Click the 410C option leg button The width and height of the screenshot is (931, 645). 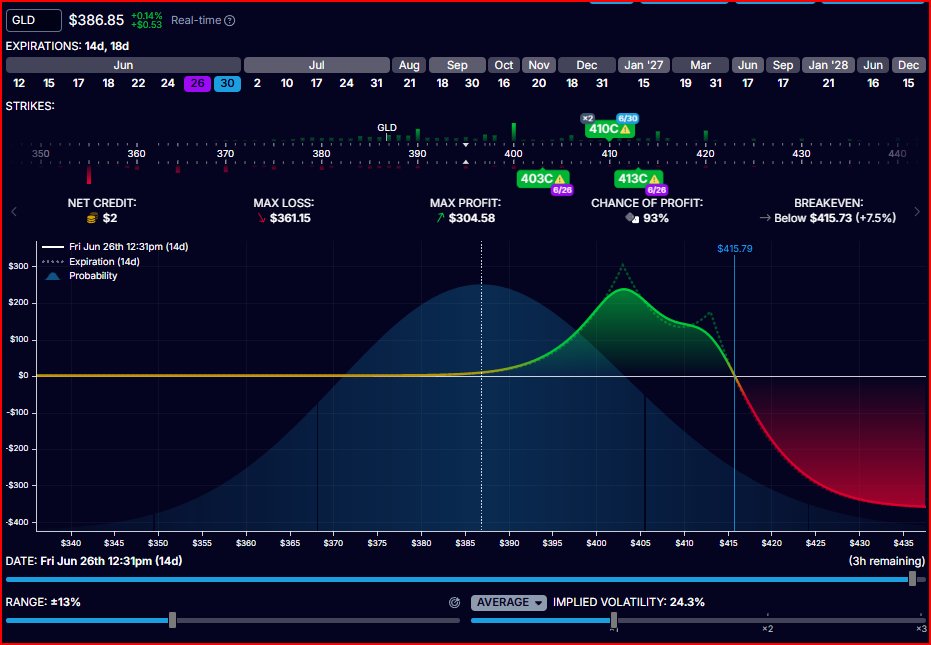[610, 129]
